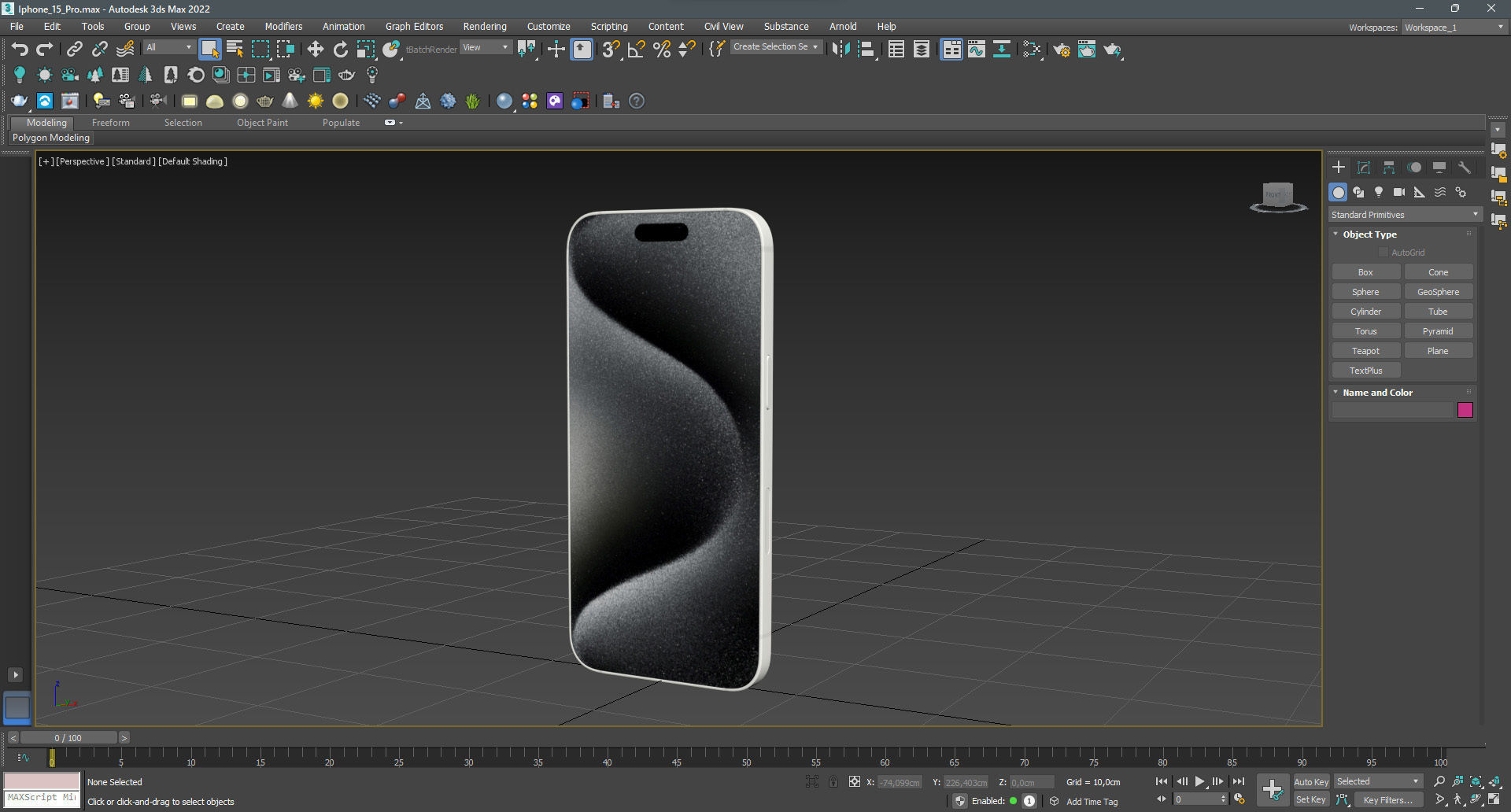Click the ViewCube in the viewport
Image resolution: width=1511 pixels, height=812 pixels.
[x=1278, y=197]
